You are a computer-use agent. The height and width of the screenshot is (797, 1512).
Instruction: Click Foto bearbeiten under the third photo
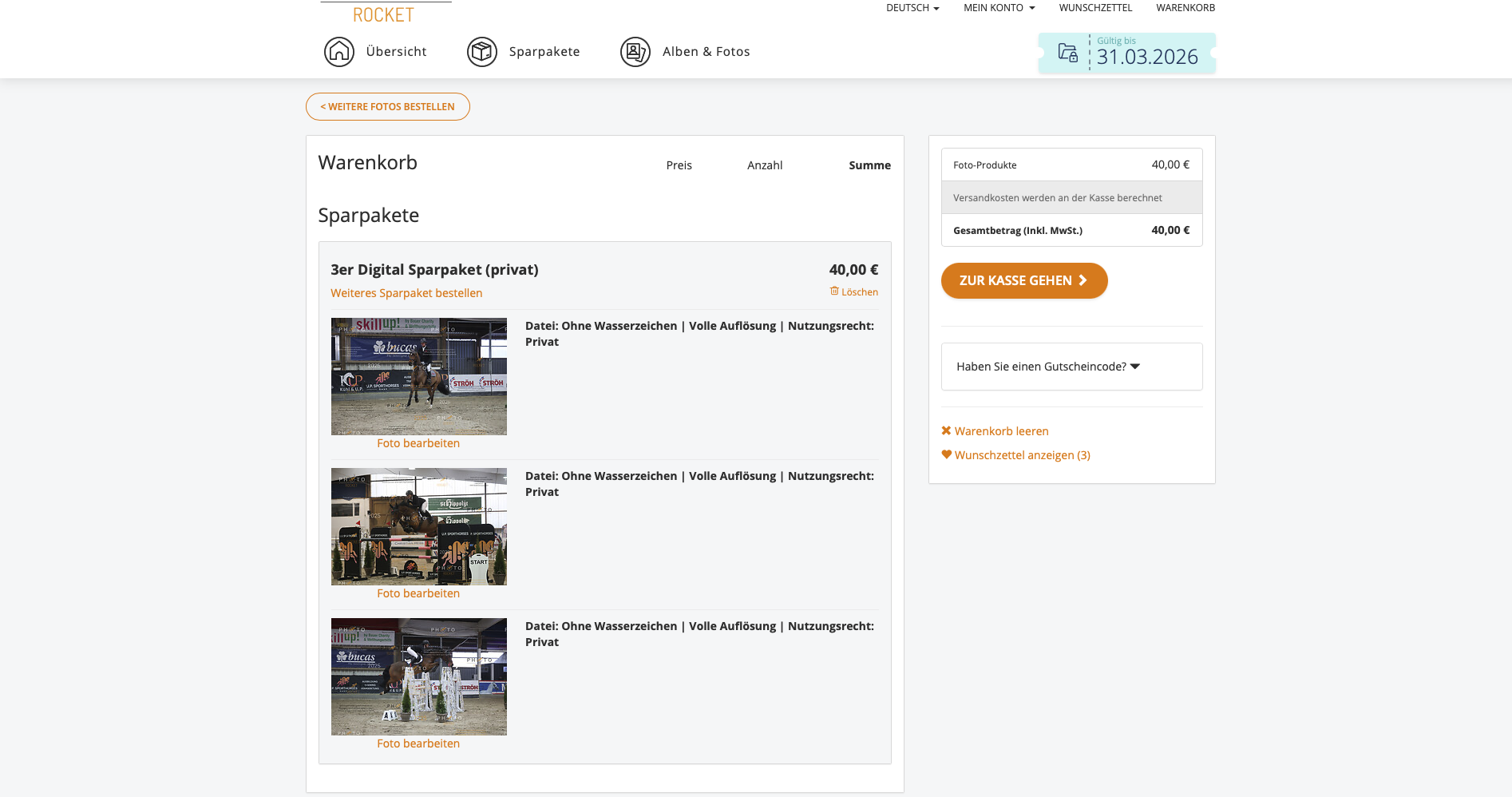418,743
